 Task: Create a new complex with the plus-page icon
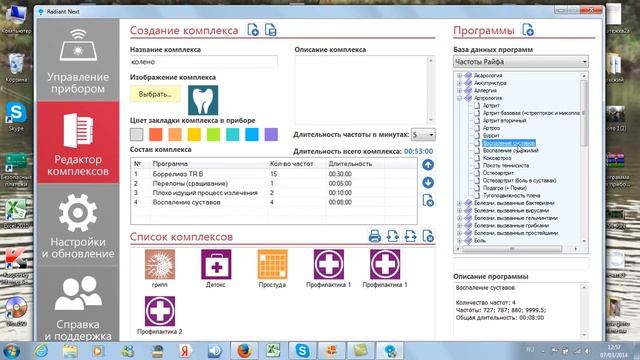click(x=253, y=30)
